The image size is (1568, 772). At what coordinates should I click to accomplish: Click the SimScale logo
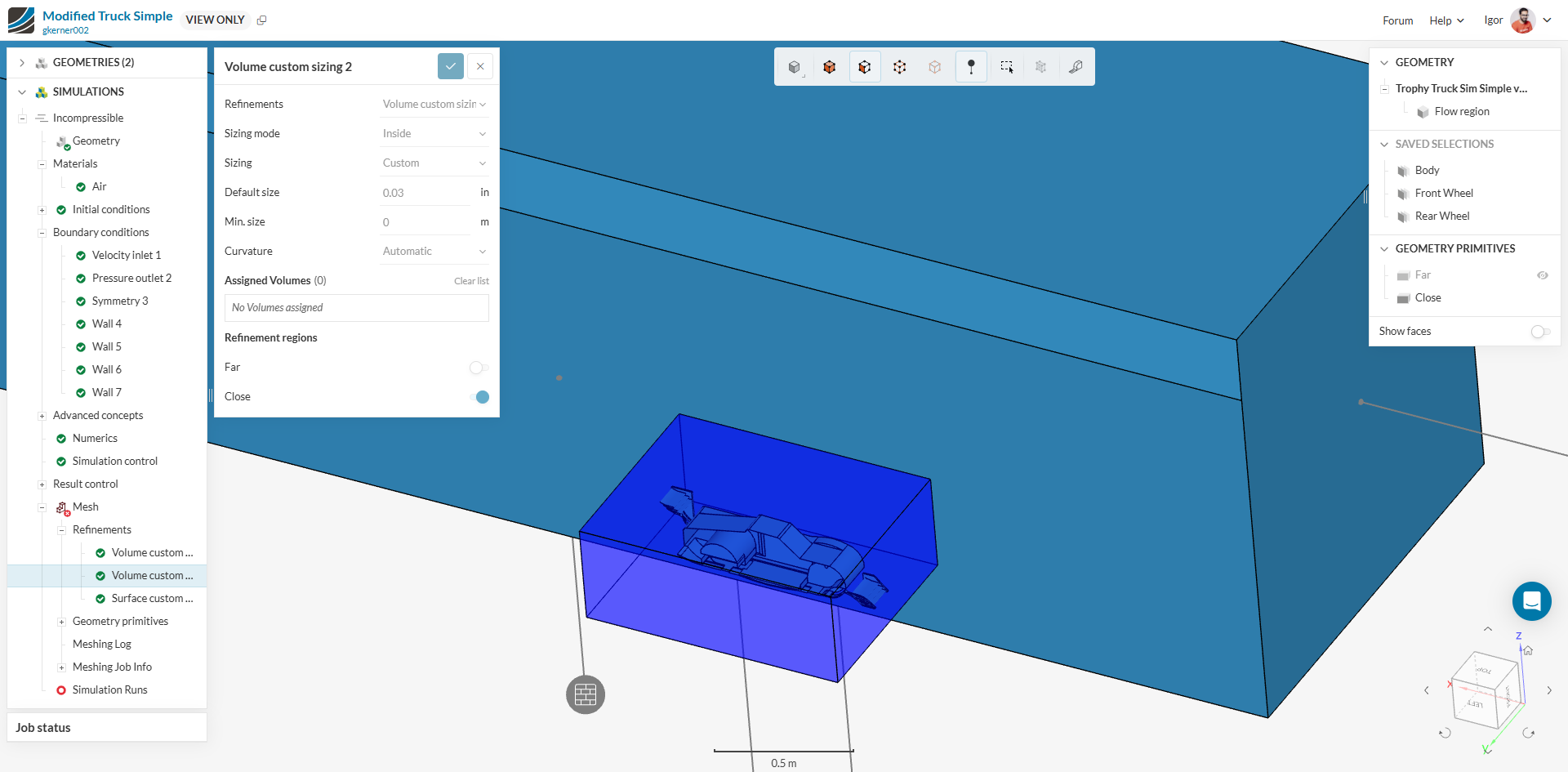pos(21,20)
